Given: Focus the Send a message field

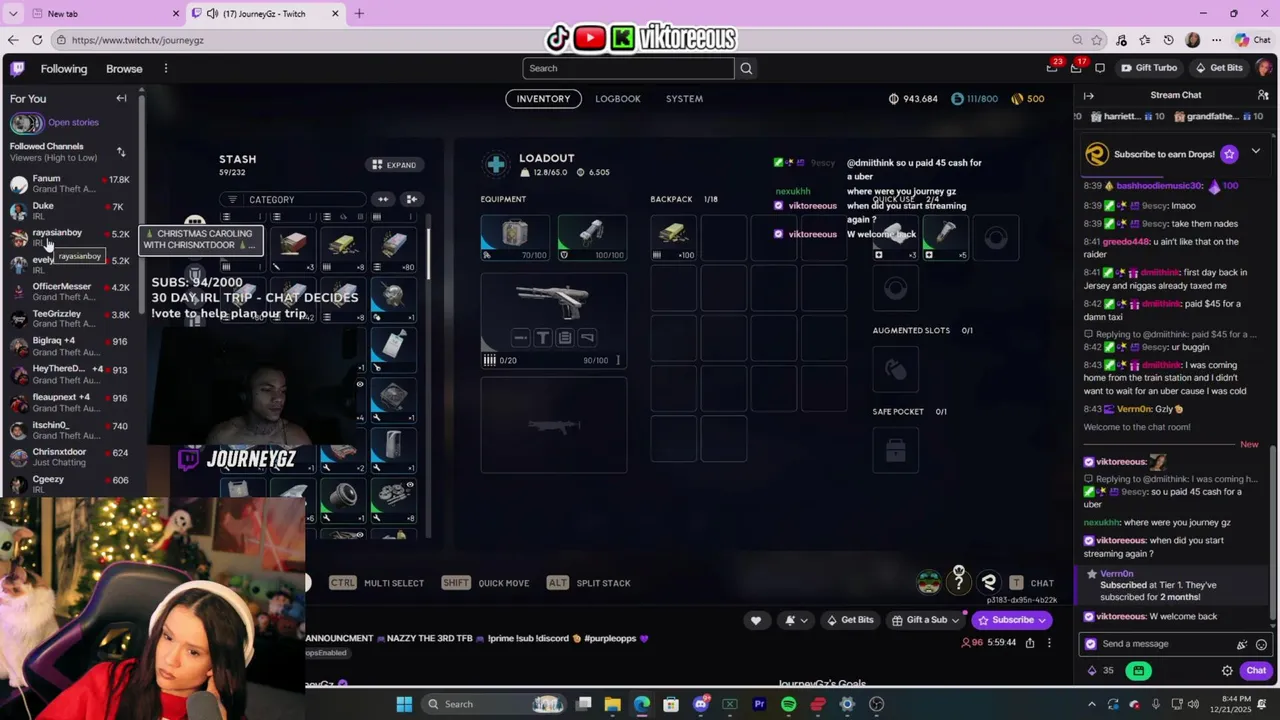Looking at the screenshot, I should [x=1166, y=644].
